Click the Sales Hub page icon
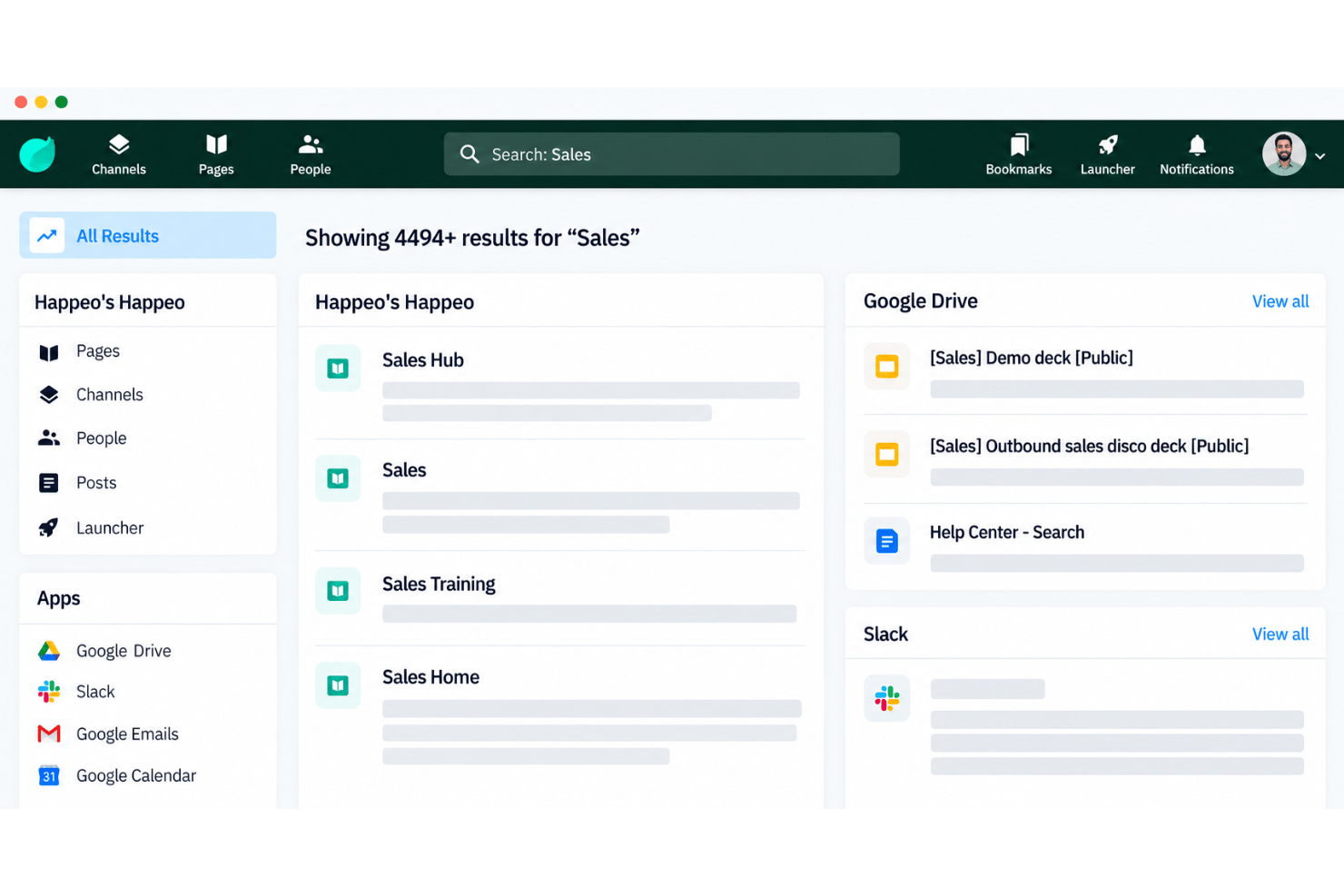This screenshot has height=896, width=1344. [x=338, y=369]
